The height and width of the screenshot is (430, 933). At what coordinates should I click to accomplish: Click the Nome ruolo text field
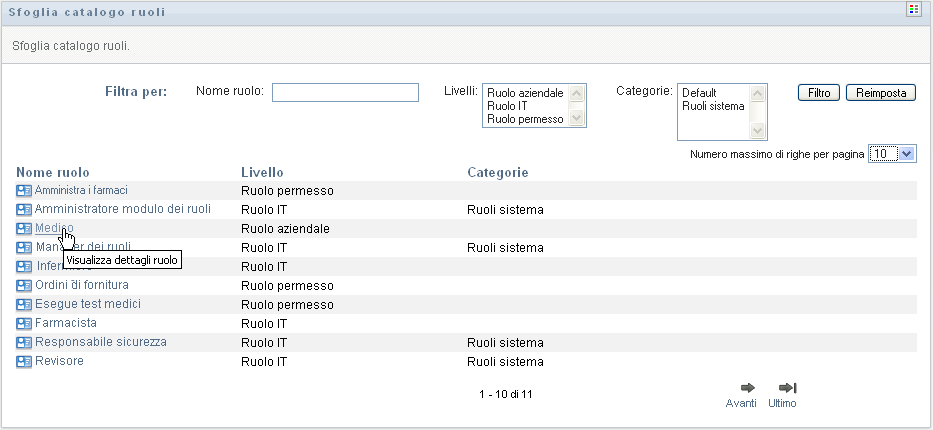(345, 93)
